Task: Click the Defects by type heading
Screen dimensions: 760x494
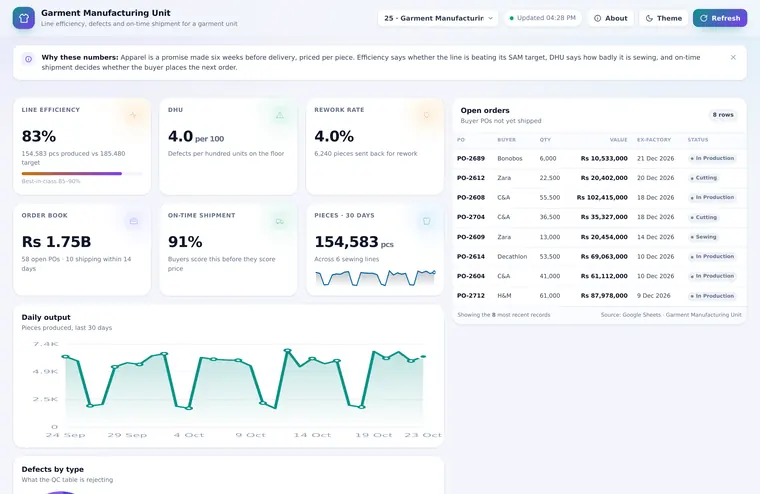Action: click(x=52, y=469)
